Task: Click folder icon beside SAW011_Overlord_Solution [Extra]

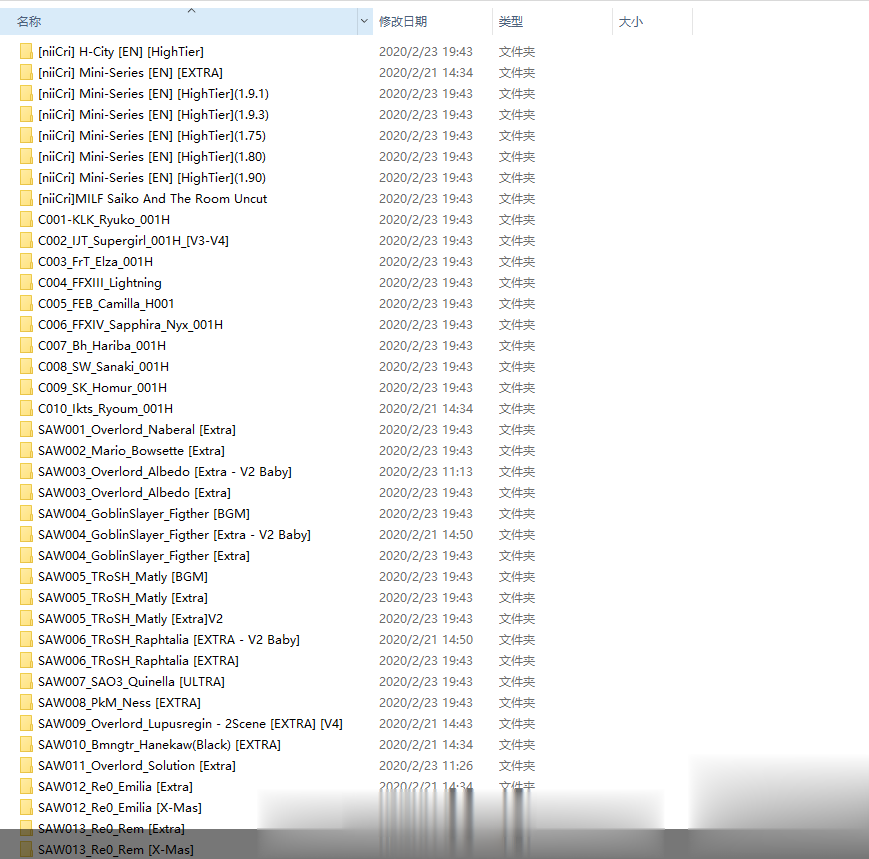Action: [27, 766]
